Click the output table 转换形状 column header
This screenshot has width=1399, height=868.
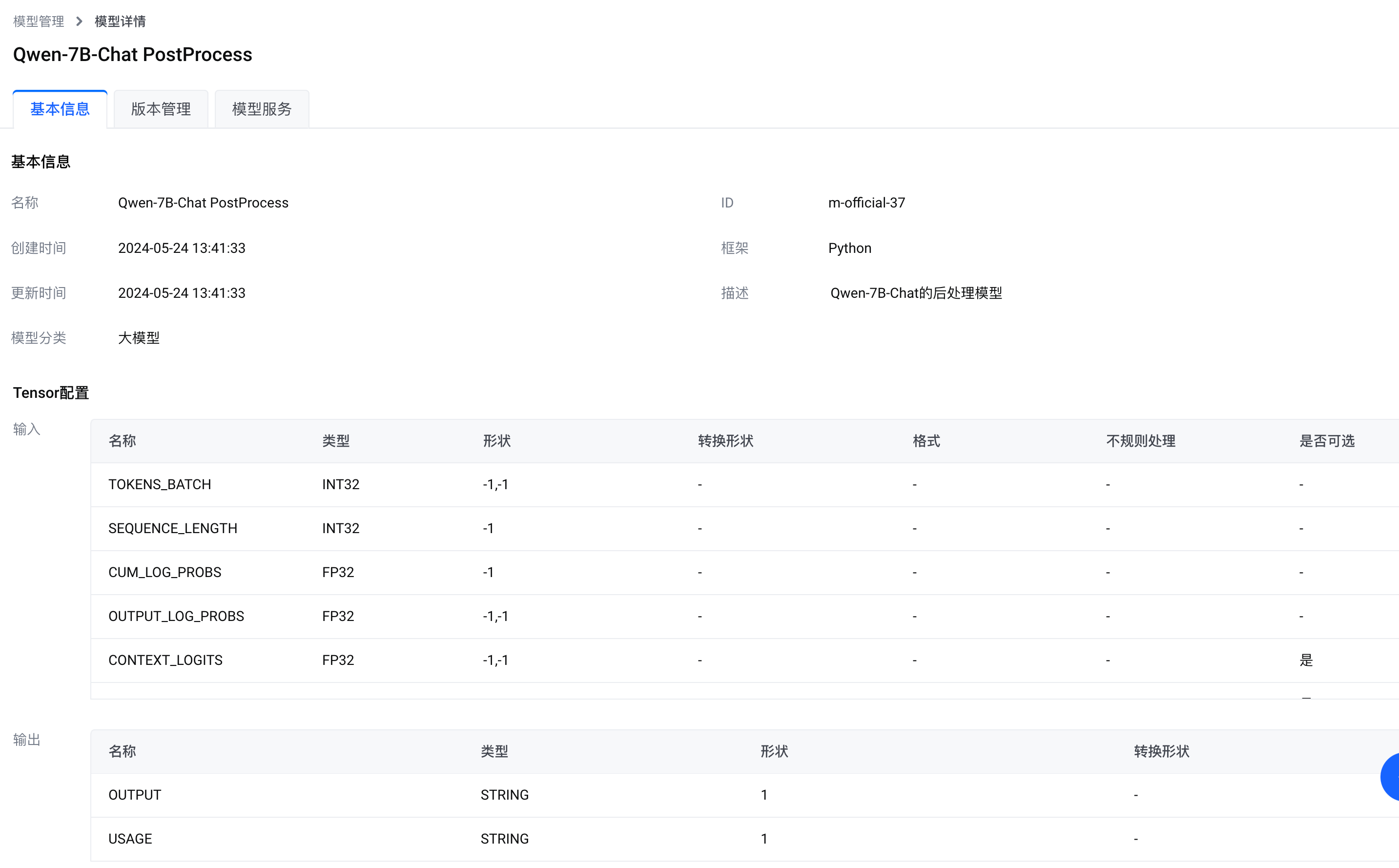(1161, 751)
